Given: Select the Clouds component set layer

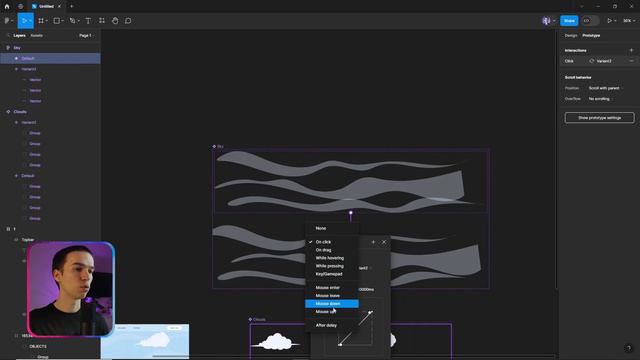Looking at the screenshot, I should click(50, 112).
